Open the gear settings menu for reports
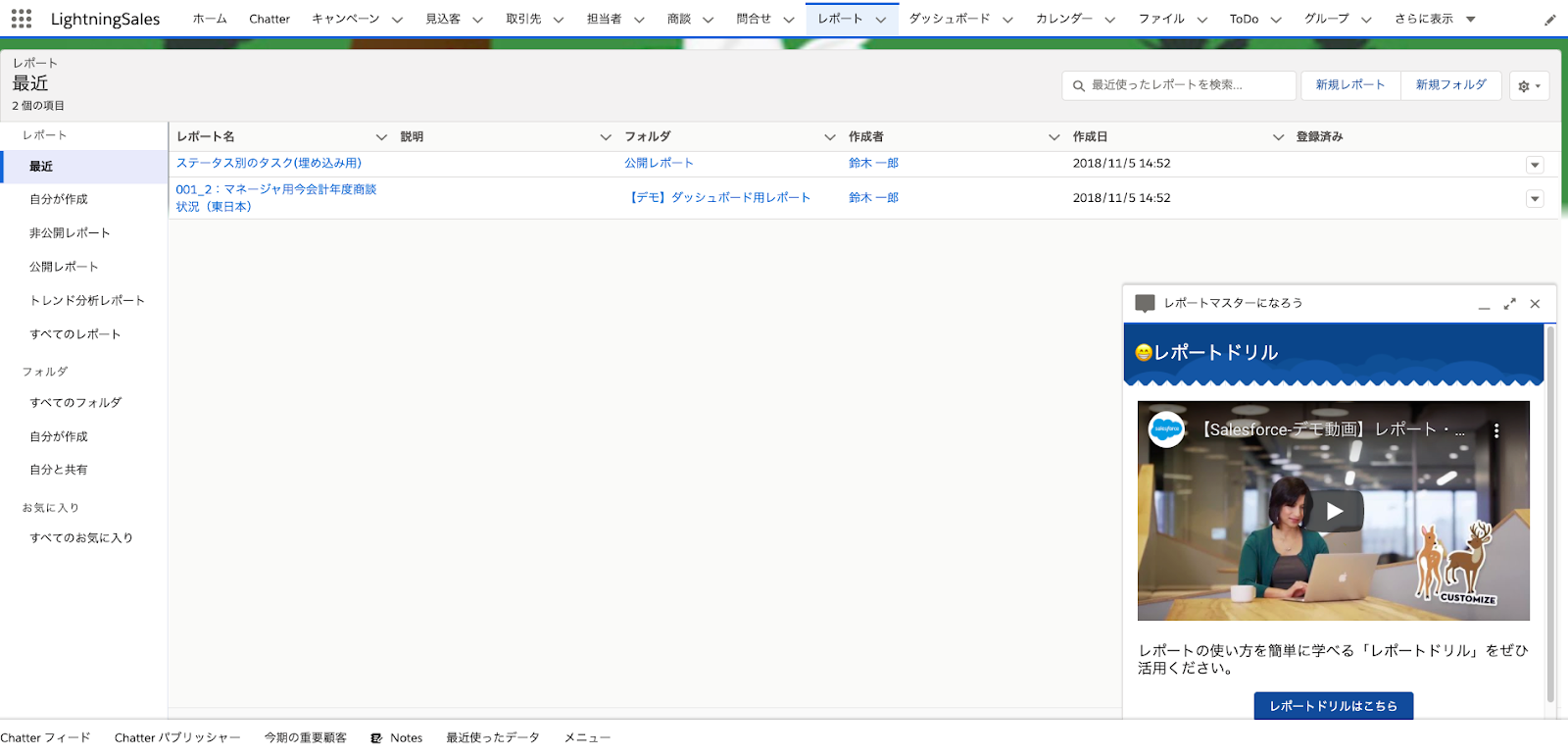Image resolution: width=1568 pixels, height=756 pixels. click(1529, 85)
